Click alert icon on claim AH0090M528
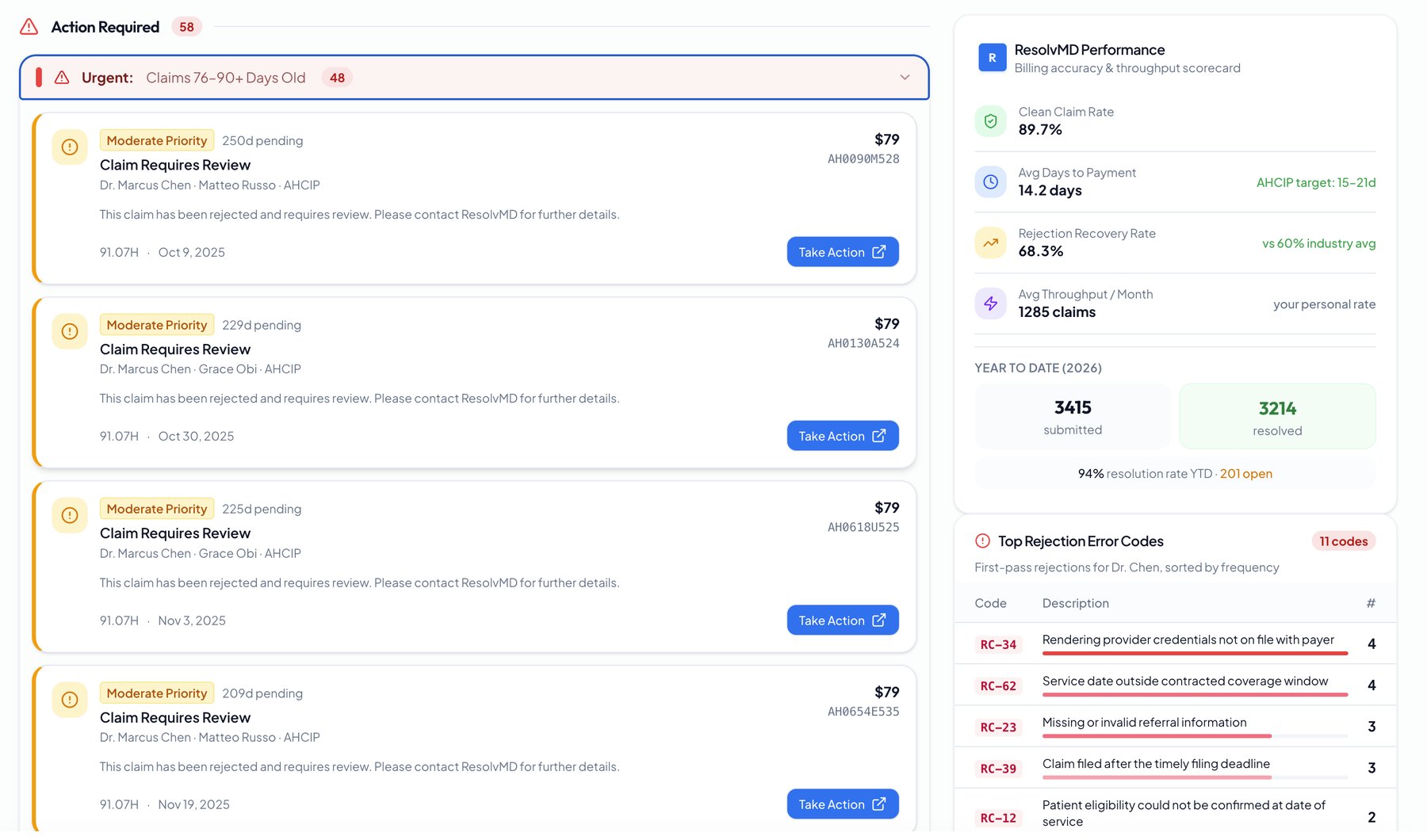This screenshot has height=840, width=1427. tap(70, 147)
